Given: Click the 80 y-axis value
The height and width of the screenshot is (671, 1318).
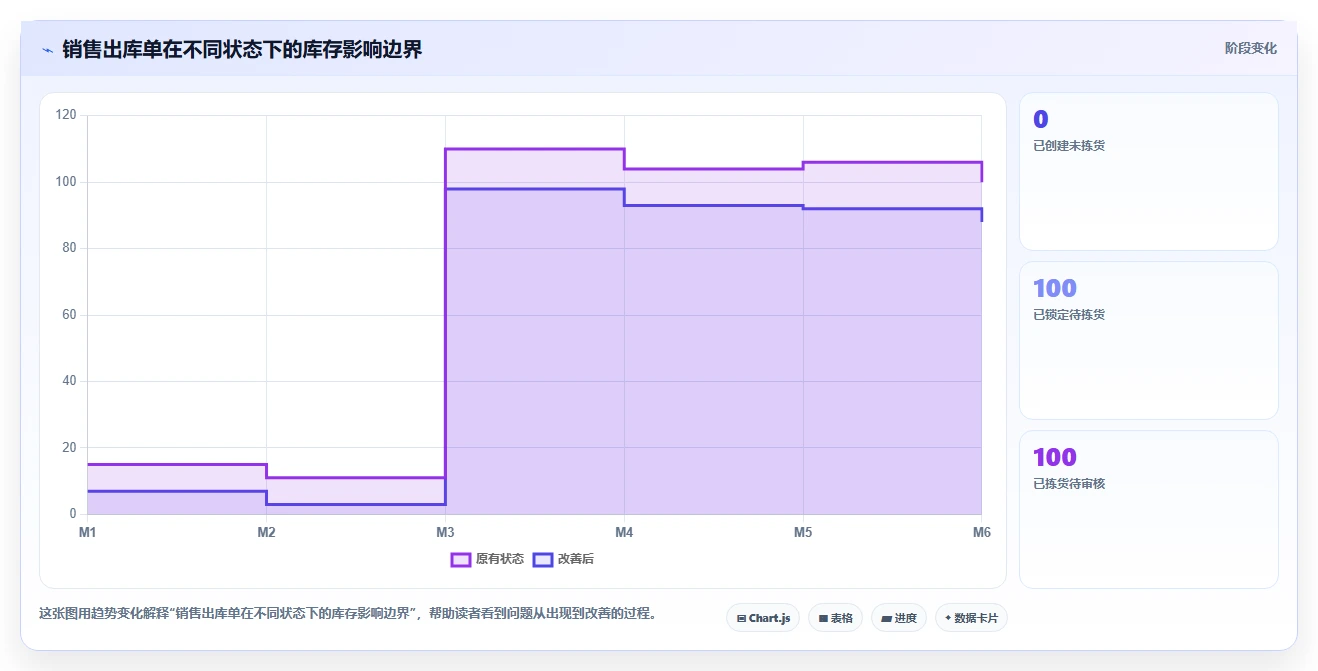Looking at the screenshot, I should [69, 248].
